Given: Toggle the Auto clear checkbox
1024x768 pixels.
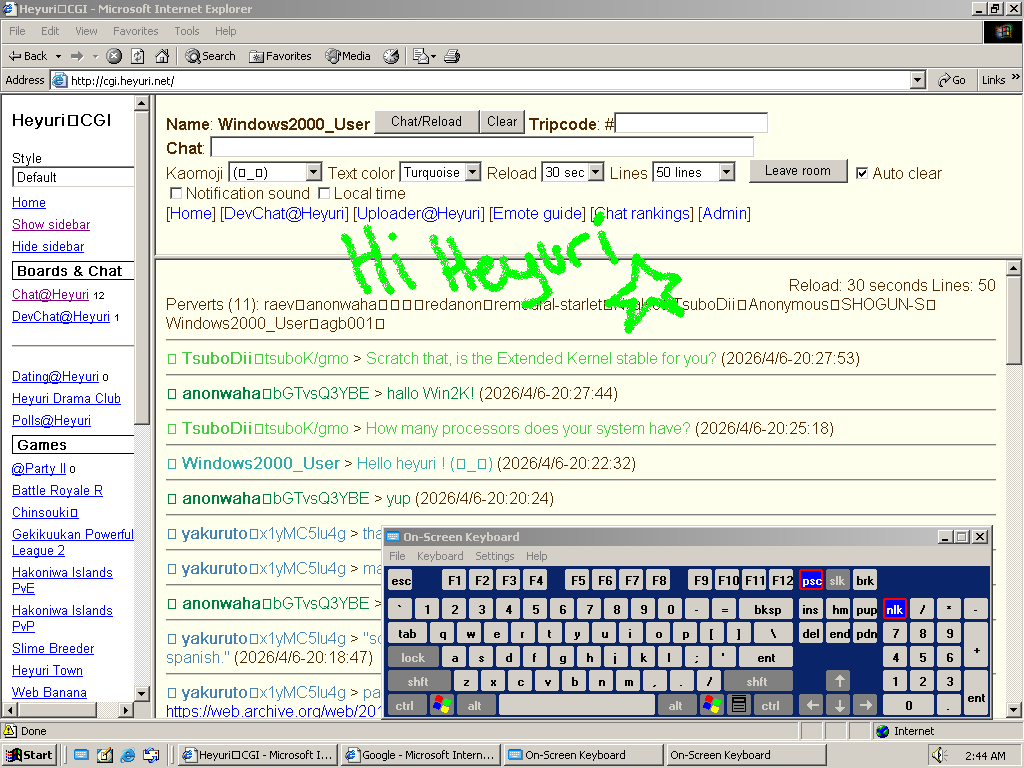Looking at the screenshot, I should pyautogui.click(x=862, y=173).
